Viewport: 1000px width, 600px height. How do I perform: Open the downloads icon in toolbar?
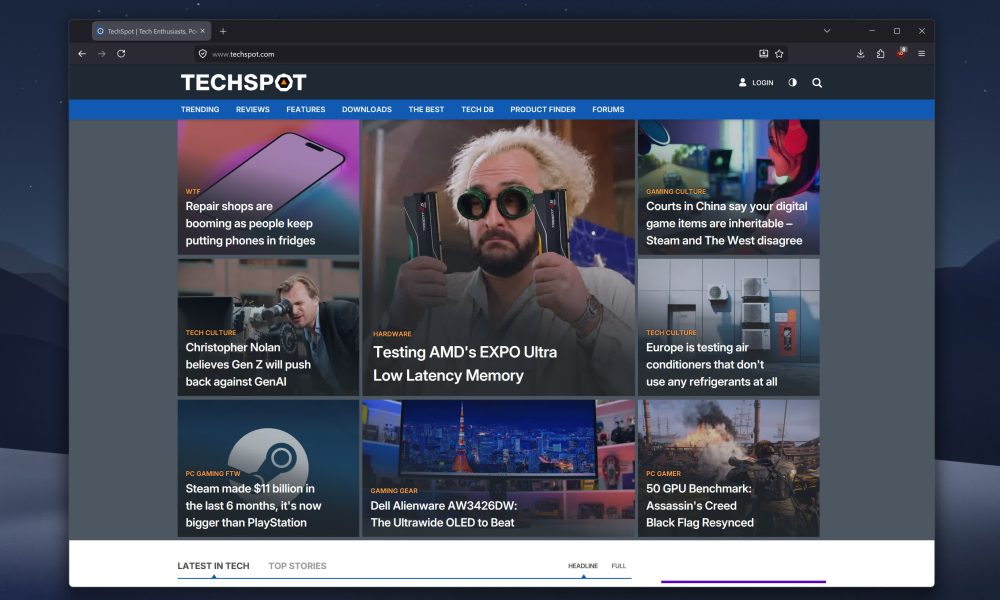click(860, 54)
